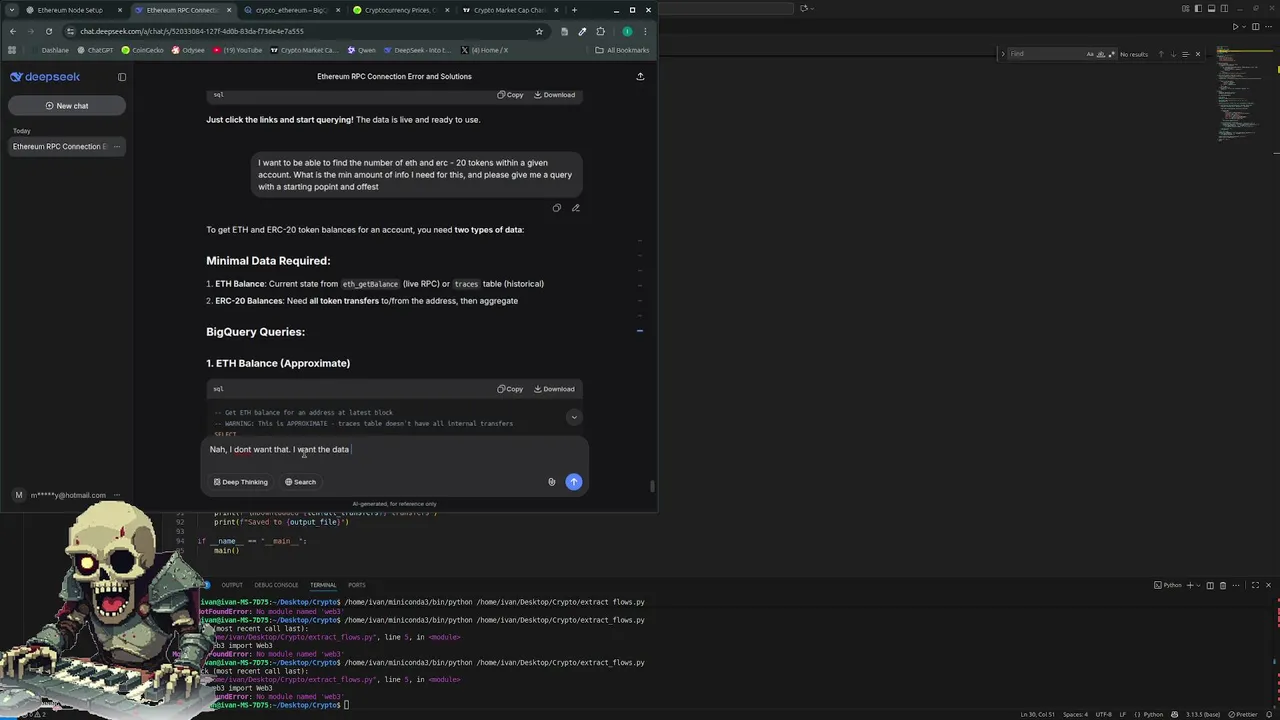1280x720 pixels.
Task: Maximize the terminal panel size
Action: pos(1255,585)
